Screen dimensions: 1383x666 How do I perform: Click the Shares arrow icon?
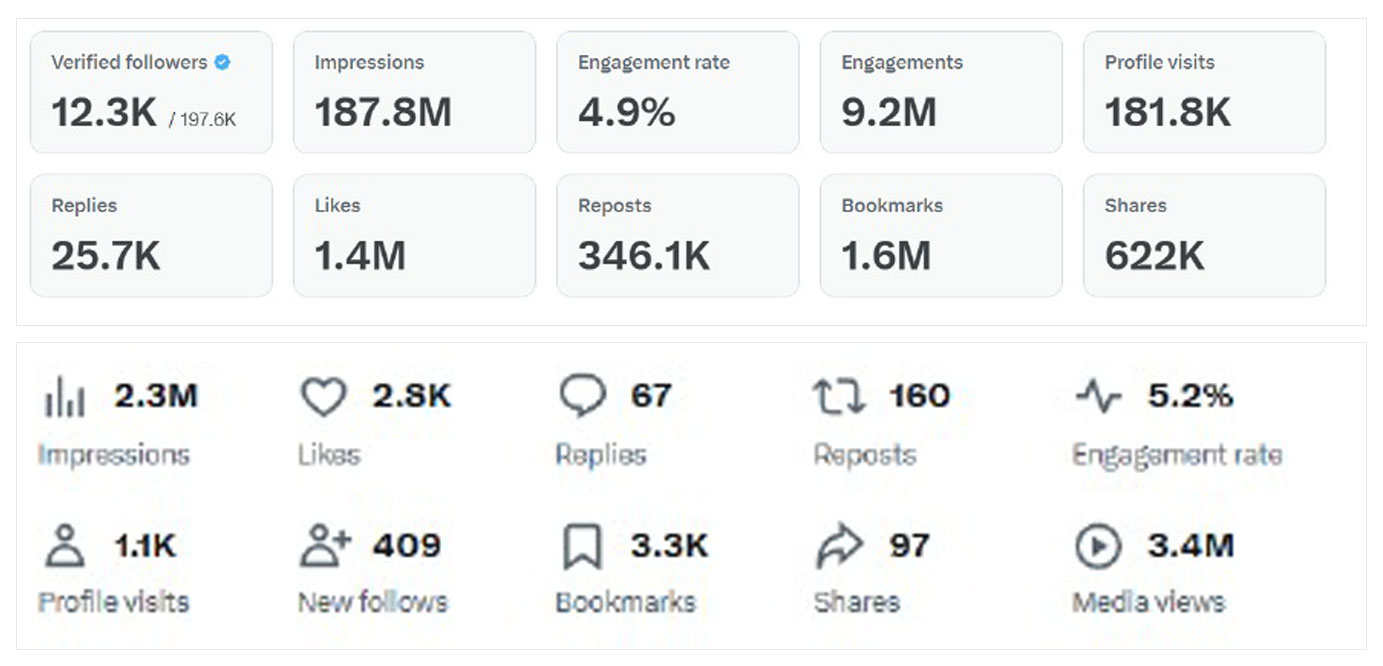pos(839,547)
